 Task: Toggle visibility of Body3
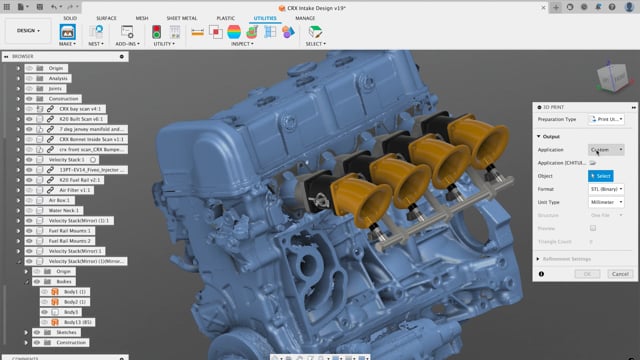tap(44, 312)
